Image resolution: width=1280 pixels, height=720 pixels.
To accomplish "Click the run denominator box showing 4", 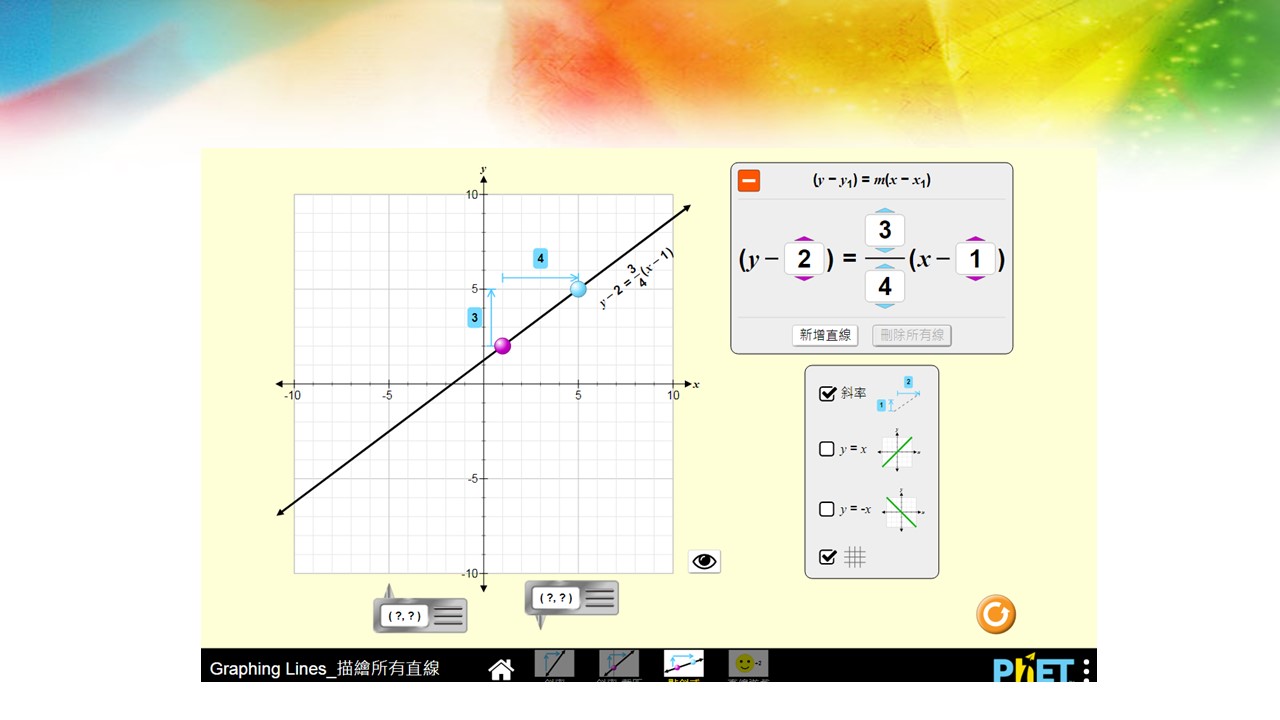I will [x=884, y=286].
